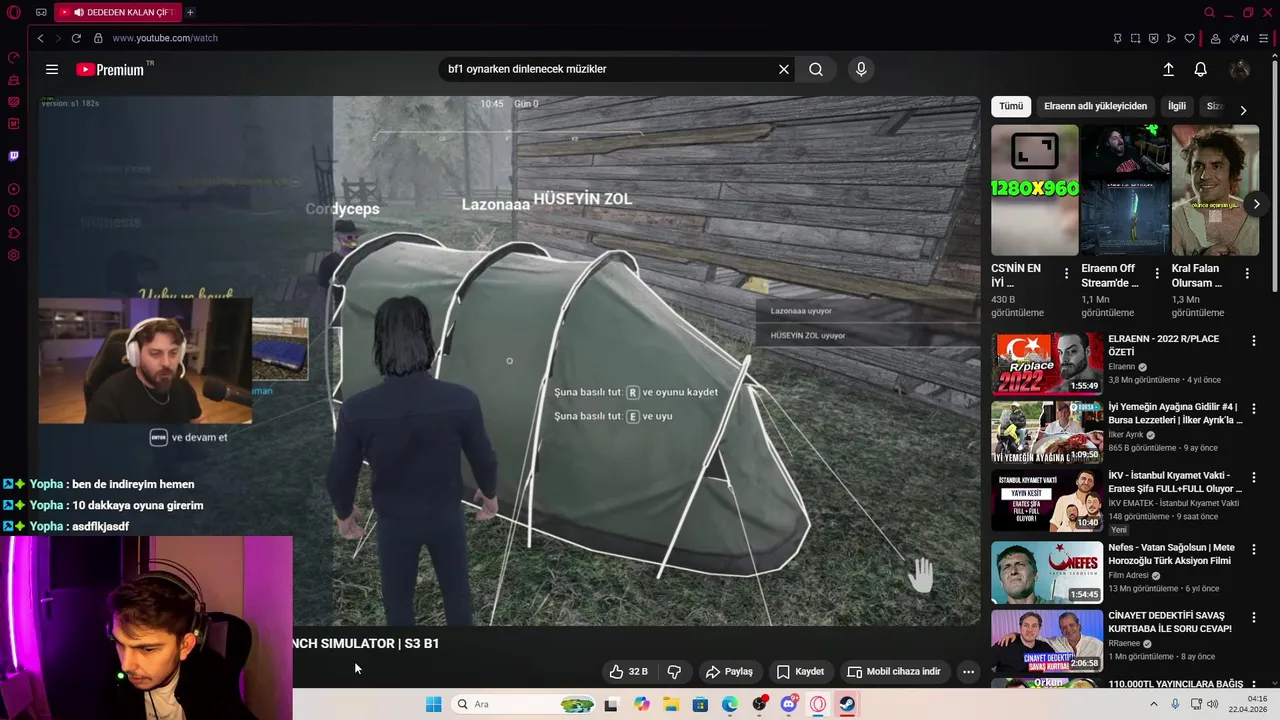Viewport: 1280px width, 720px height.
Task: Open the Aria AI button
Action: coord(1240,38)
